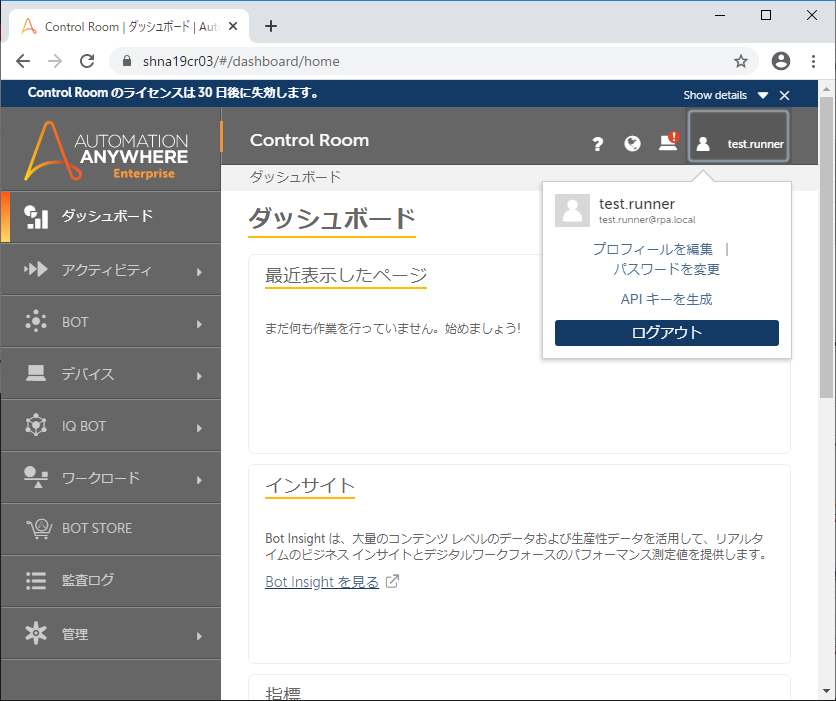Expand the 管理 submenu arrow
Image resolution: width=836 pixels, height=701 pixels.
click(x=199, y=635)
